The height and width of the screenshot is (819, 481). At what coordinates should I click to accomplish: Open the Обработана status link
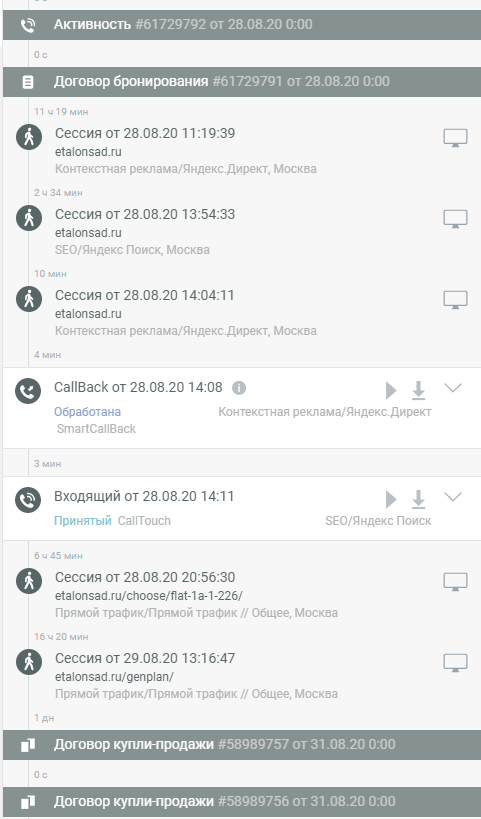click(87, 412)
